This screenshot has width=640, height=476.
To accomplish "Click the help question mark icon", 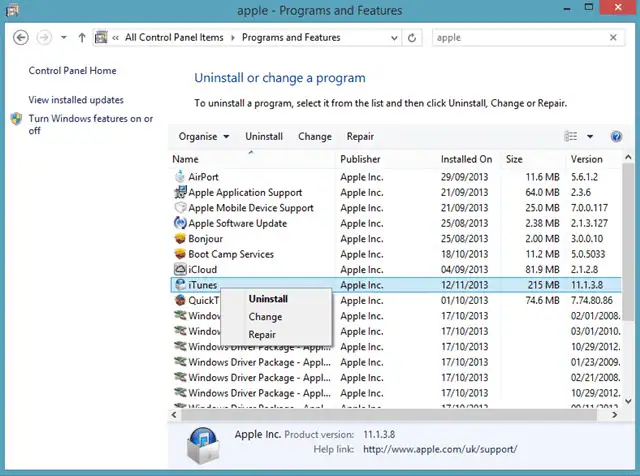I will [616, 136].
